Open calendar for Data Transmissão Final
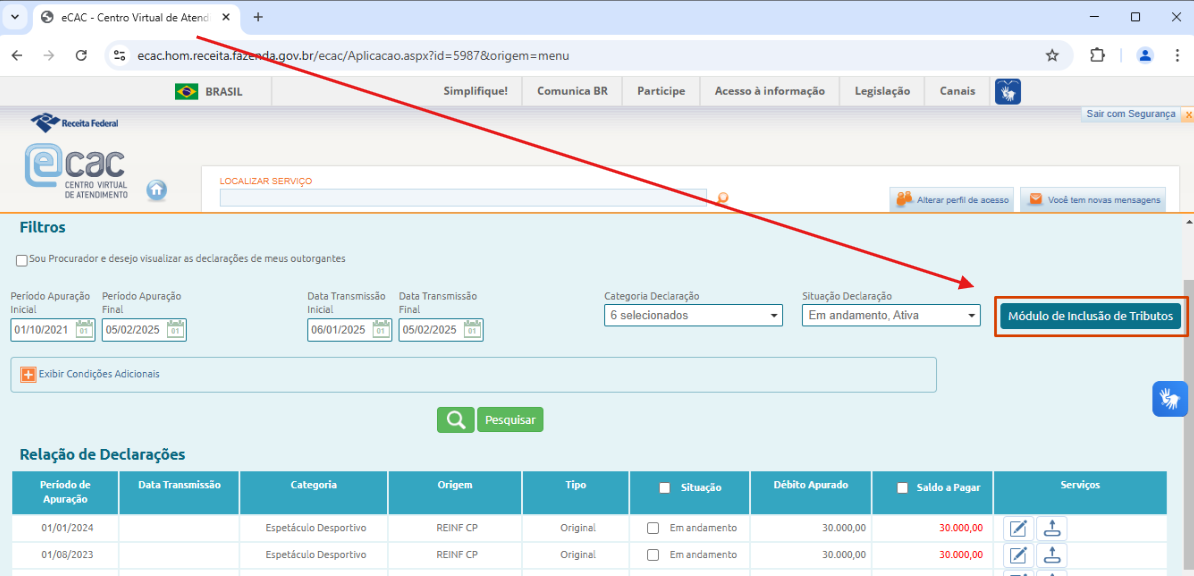Screen dimensions: 1194x576 coord(473,330)
